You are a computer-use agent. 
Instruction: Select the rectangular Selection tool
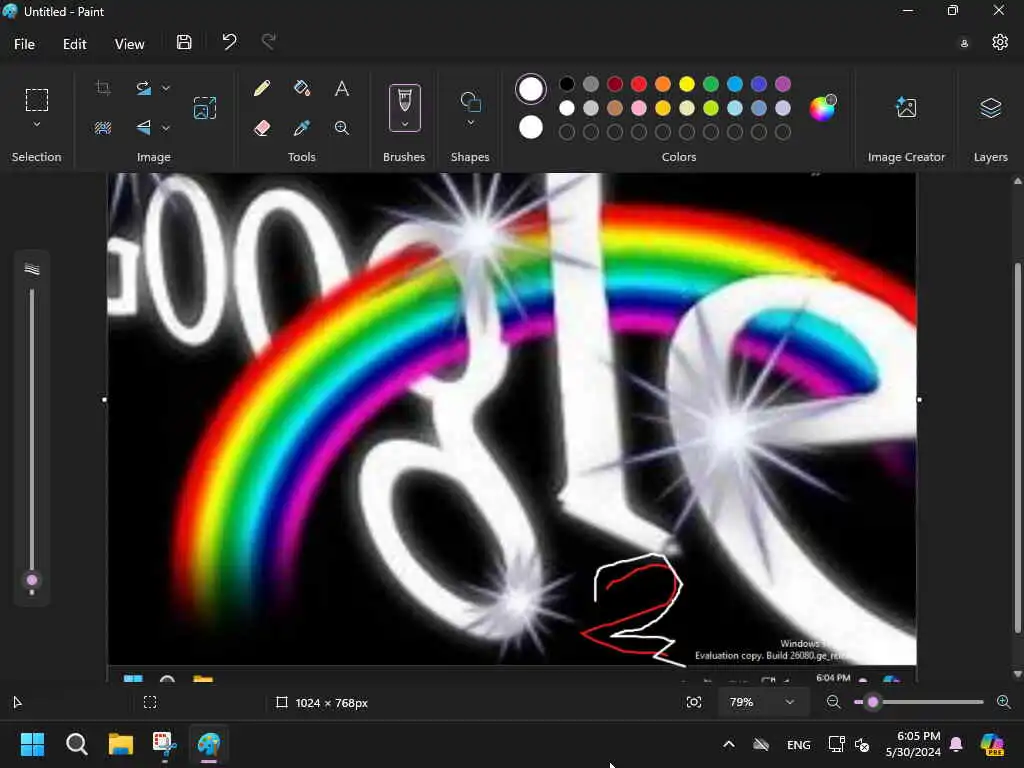37,100
